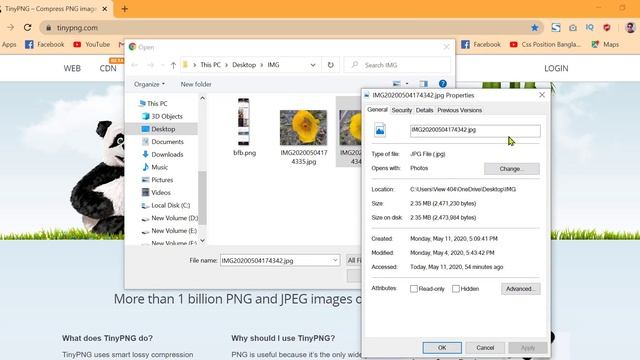Select New Volume (D:) in sidebar

point(170,218)
